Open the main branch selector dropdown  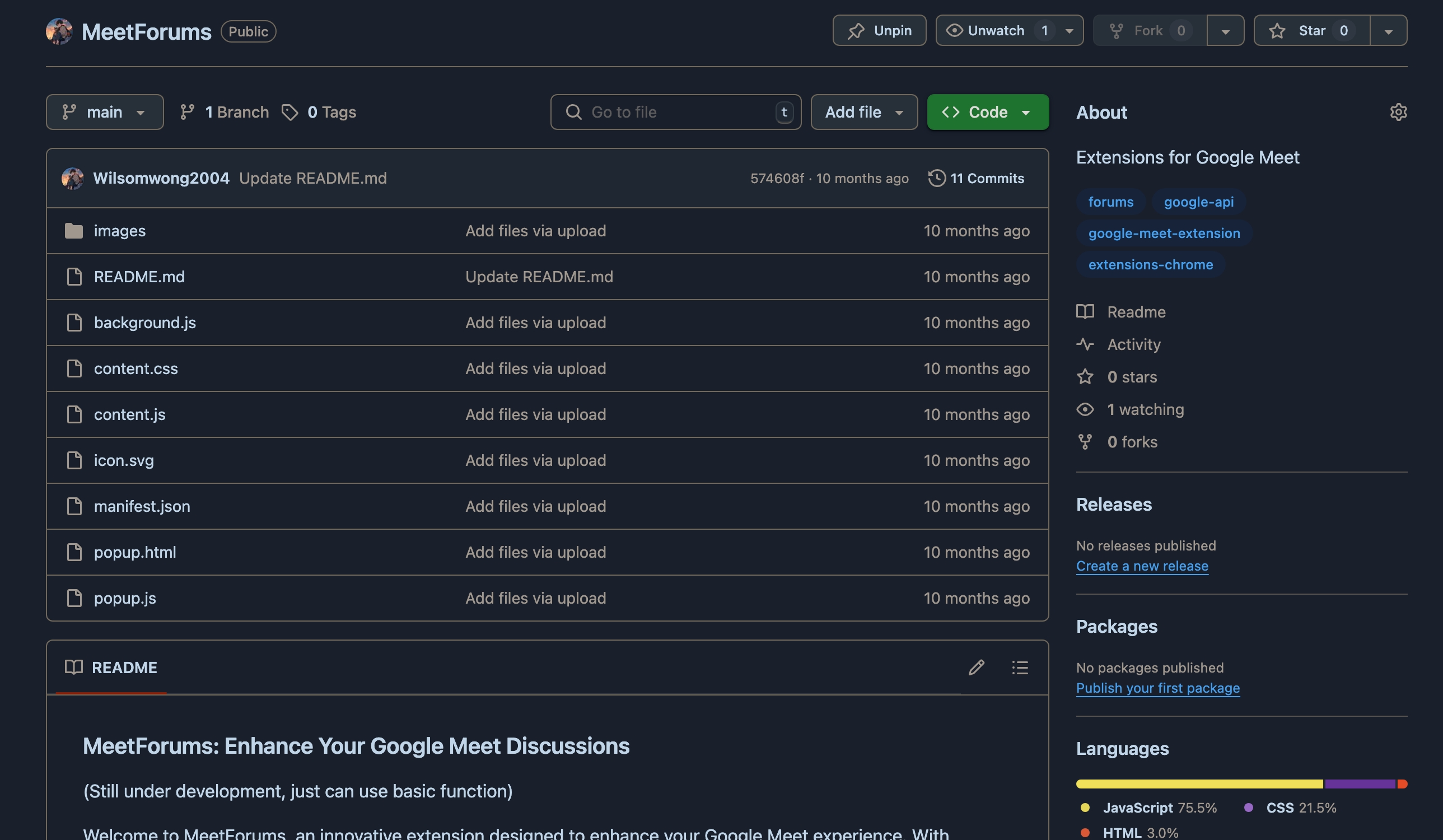coord(105,111)
